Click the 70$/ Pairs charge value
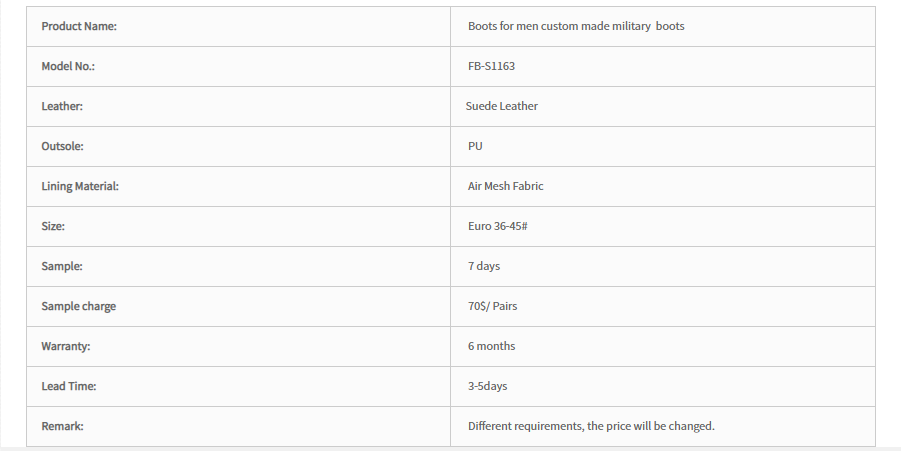 [x=492, y=306]
